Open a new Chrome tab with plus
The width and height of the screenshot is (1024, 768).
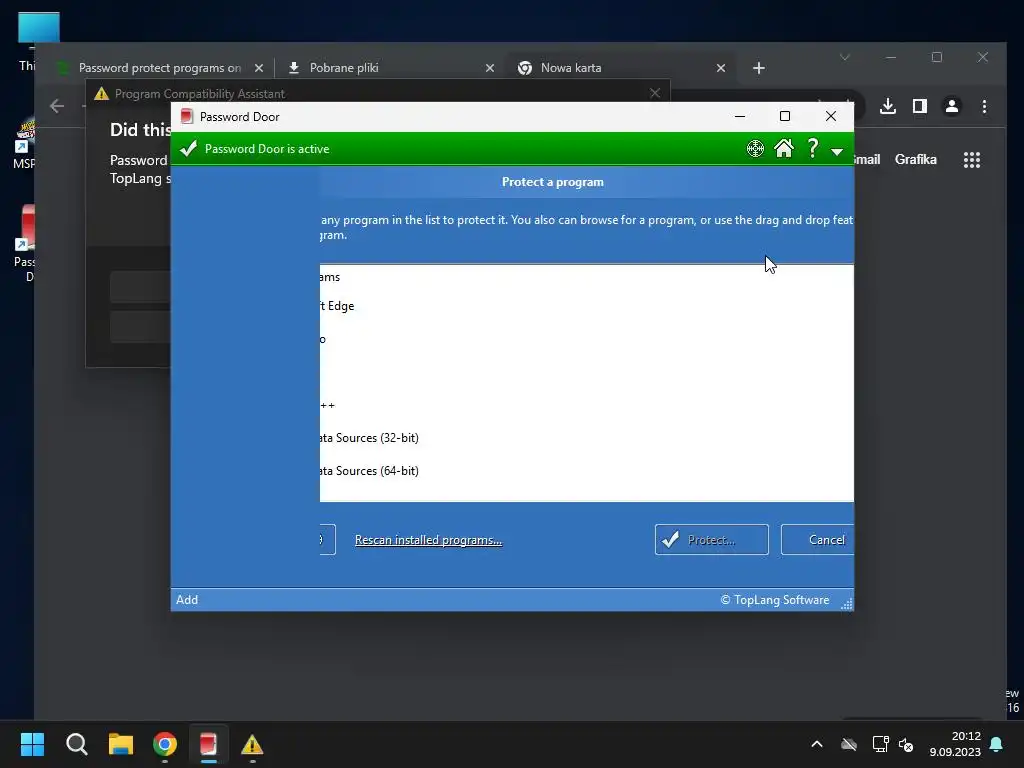point(759,68)
